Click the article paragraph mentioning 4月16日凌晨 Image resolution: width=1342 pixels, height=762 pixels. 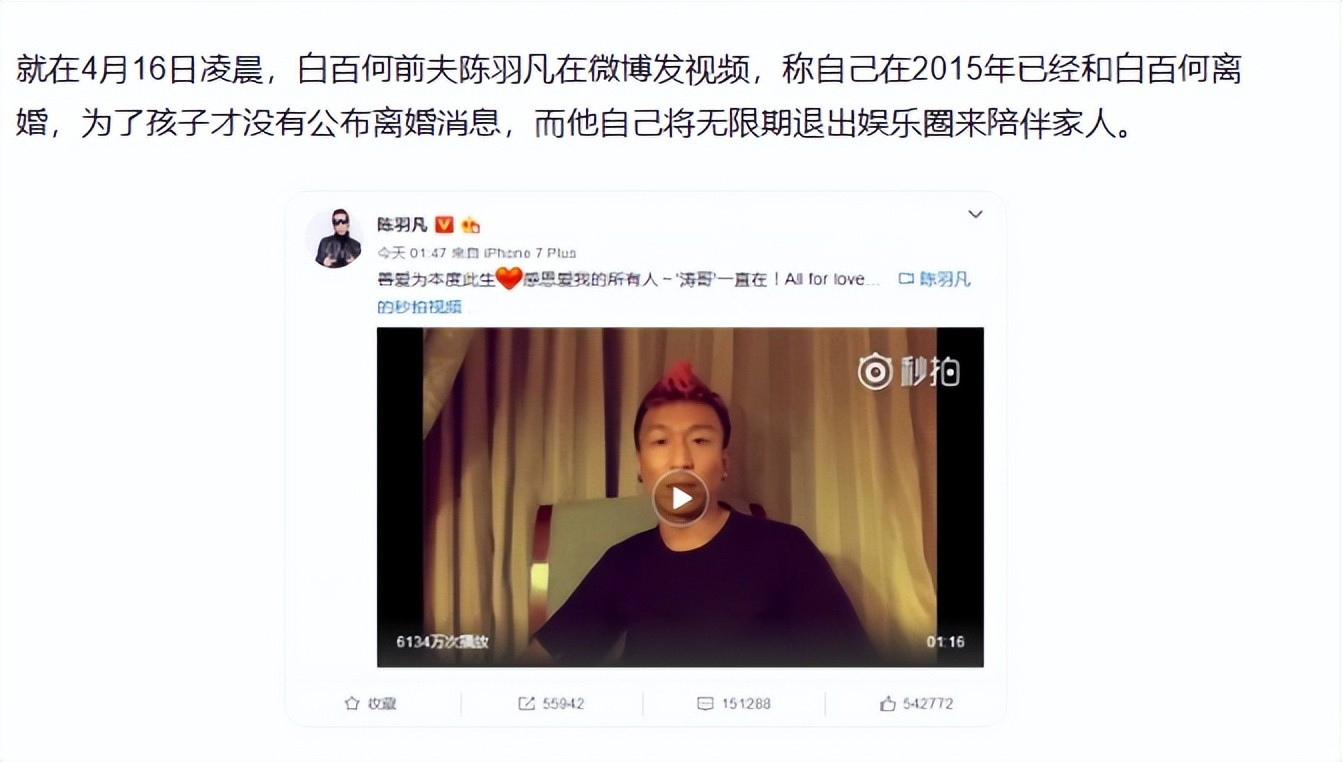(x=629, y=98)
